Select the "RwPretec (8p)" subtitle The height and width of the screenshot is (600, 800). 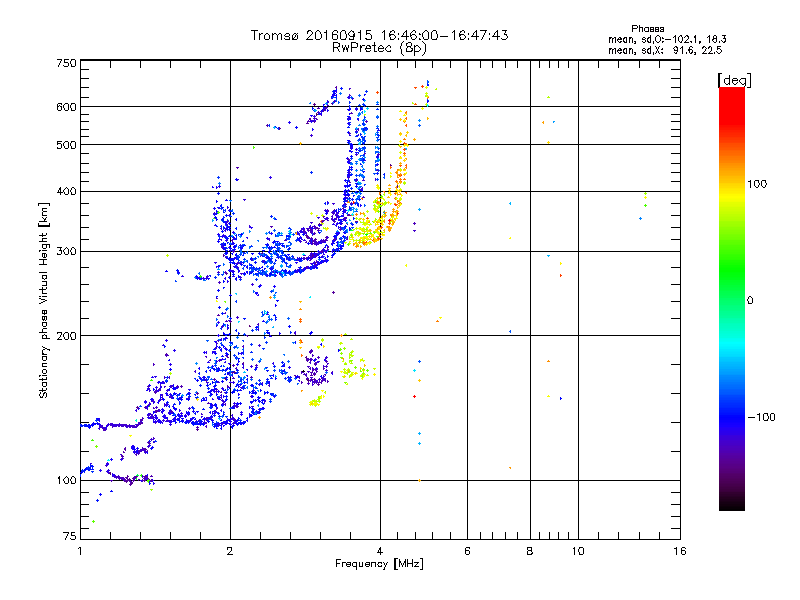379,48
